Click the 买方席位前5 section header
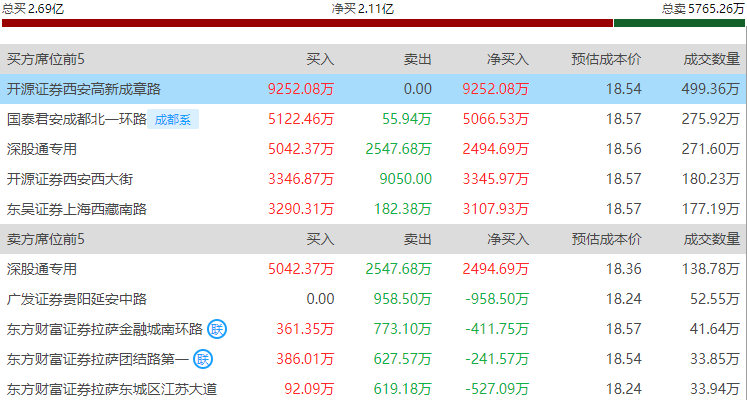 coord(46,59)
